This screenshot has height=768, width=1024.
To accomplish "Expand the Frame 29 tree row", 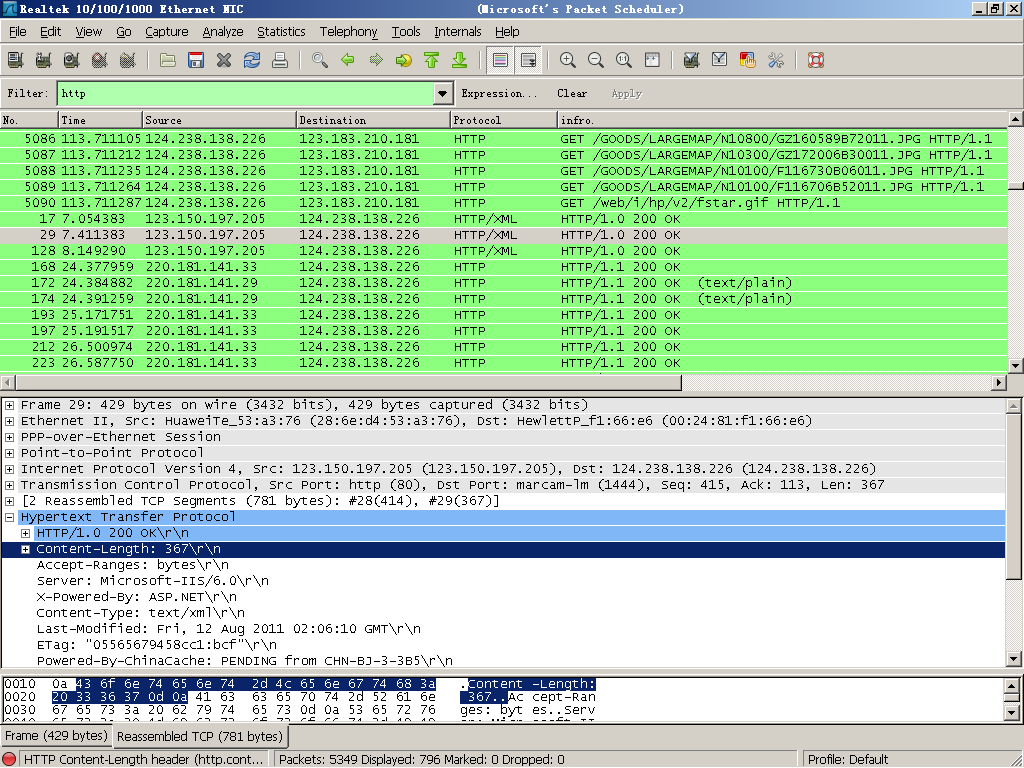I will point(10,405).
